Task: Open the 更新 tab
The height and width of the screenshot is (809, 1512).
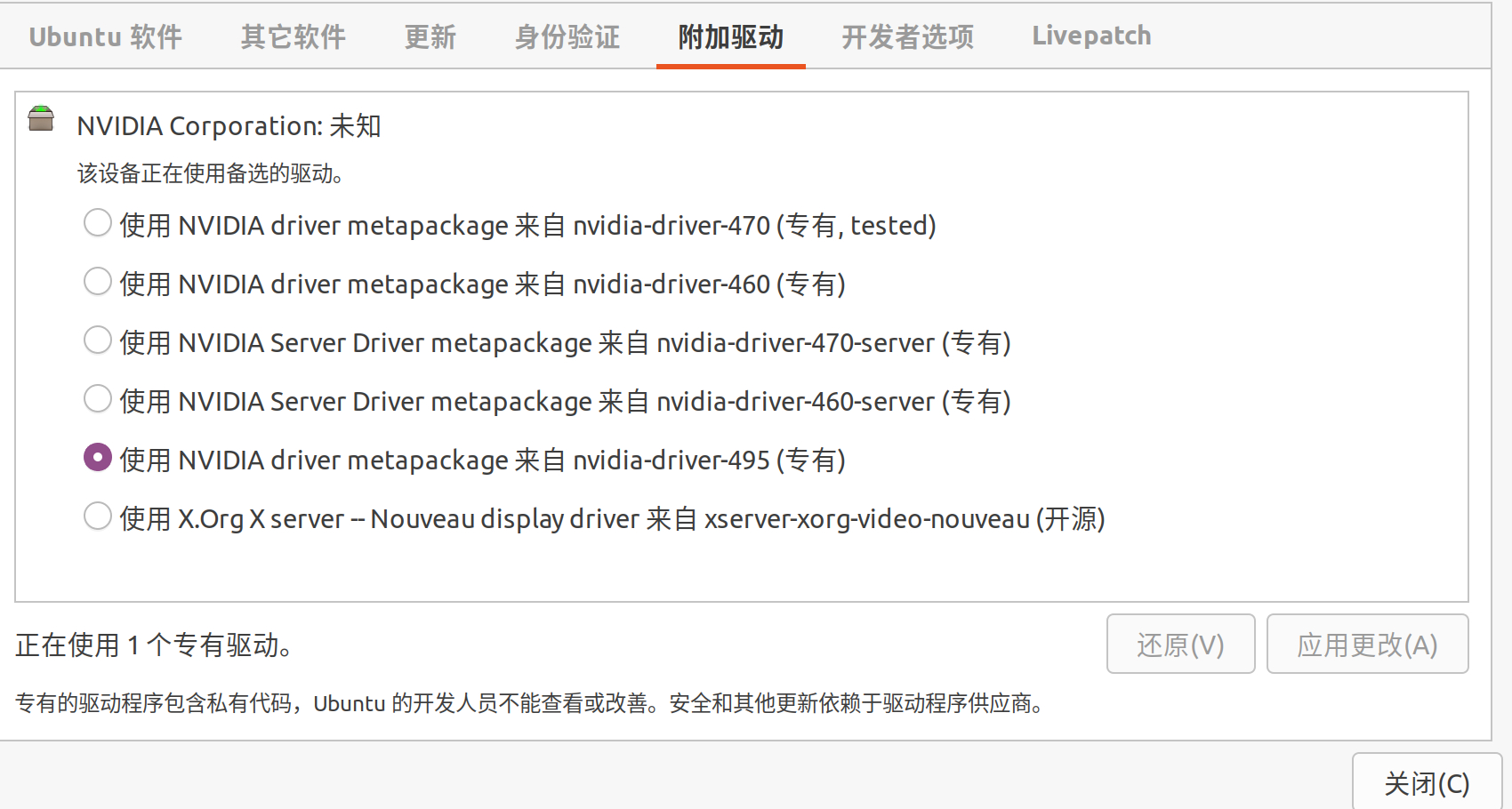Action: pos(430,36)
